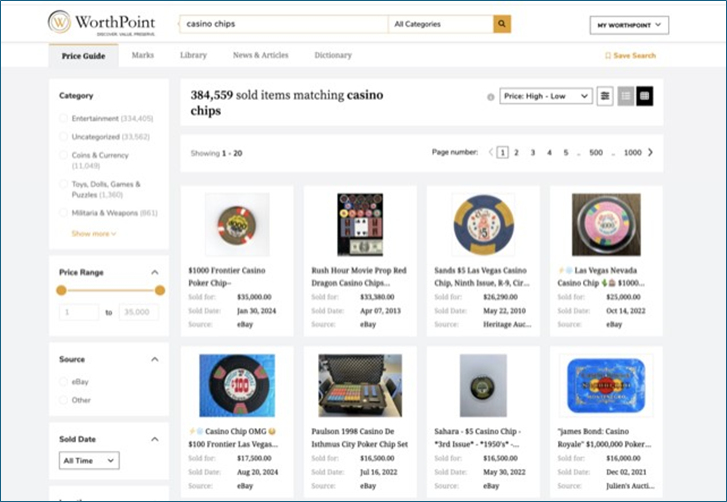Open the James Bond Casino Royale plaque thumbnail
Image resolution: width=727 pixels, height=502 pixels.
click(606, 386)
